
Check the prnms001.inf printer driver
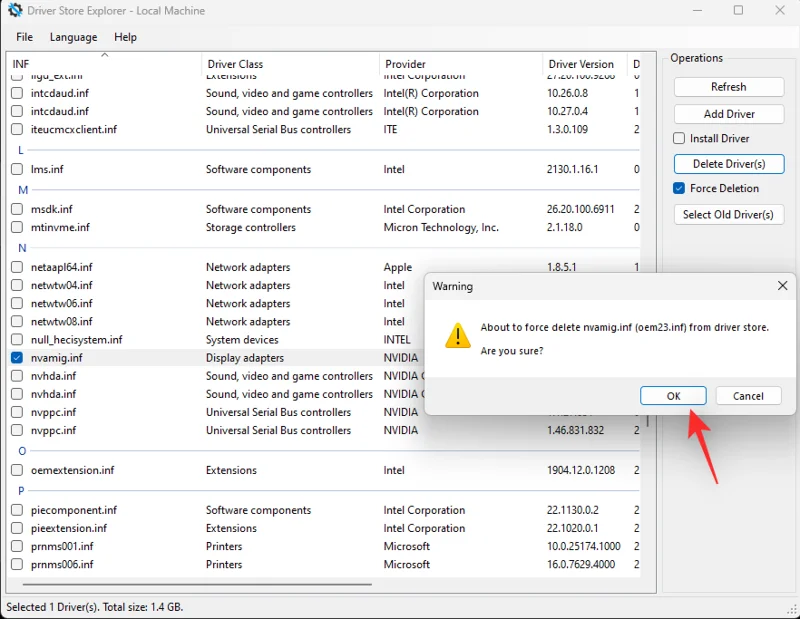coord(16,546)
